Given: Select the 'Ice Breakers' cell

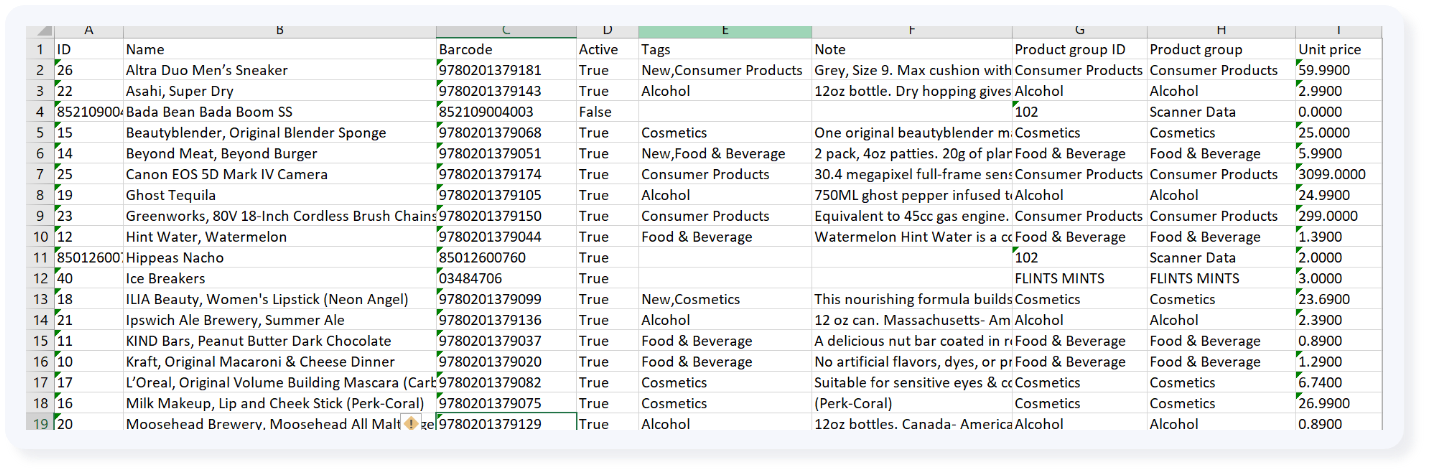Looking at the screenshot, I should tap(280, 278).
